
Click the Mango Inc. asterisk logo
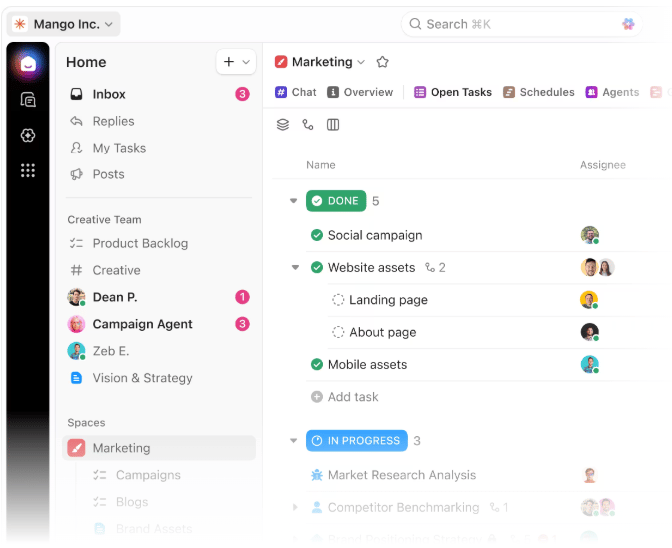[20, 24]
